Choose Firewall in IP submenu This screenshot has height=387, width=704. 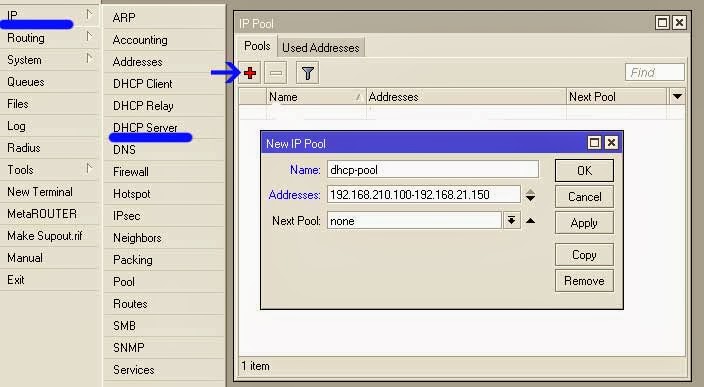164,172
